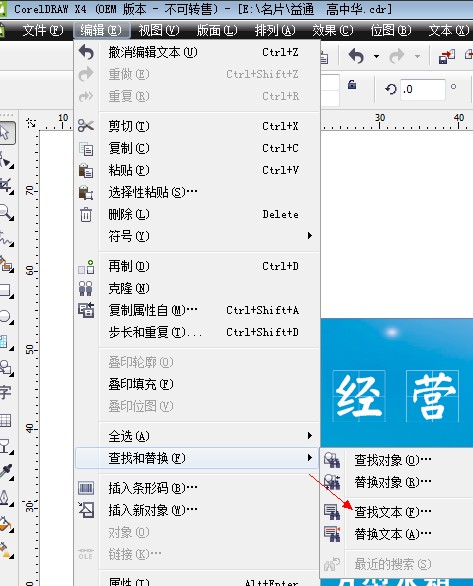Click the rotation angle input field

(x=423, y=89)
